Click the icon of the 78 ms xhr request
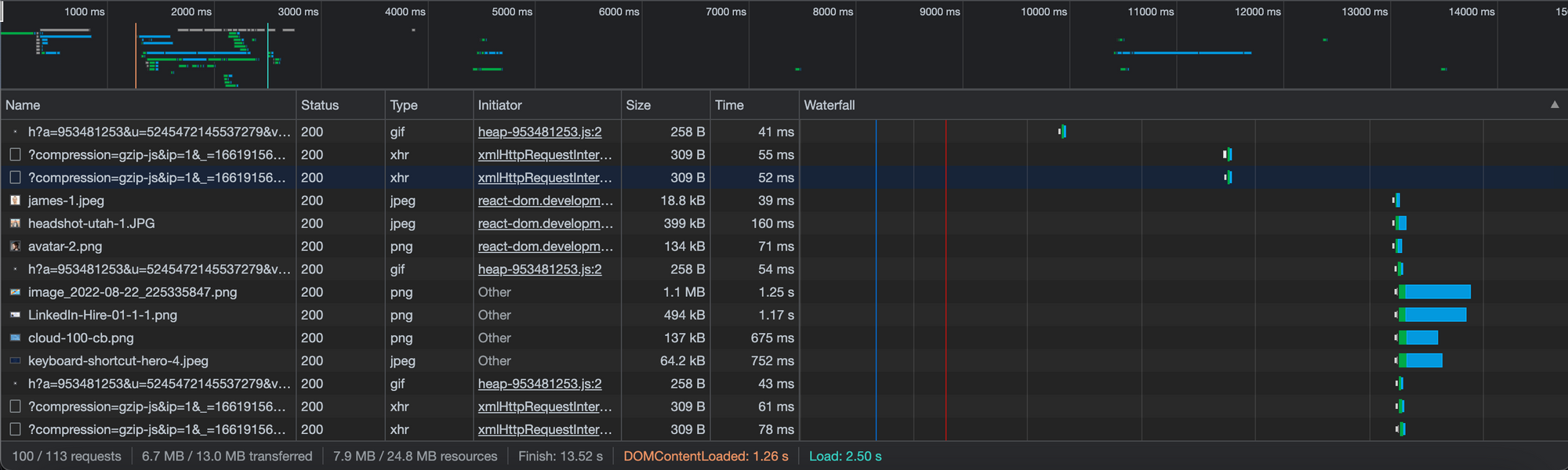This screenshot has height=470, width=1568. (15, 429)
